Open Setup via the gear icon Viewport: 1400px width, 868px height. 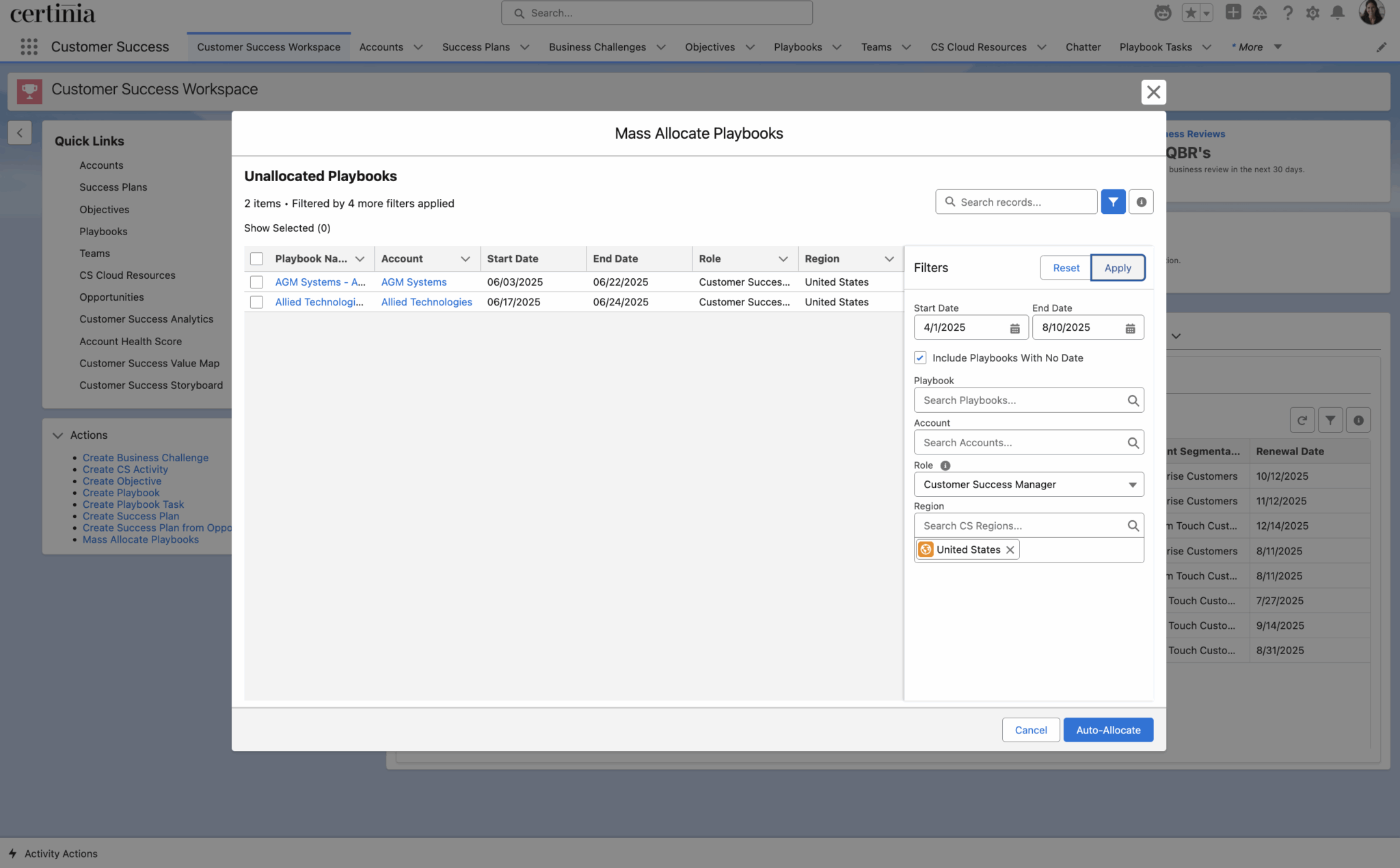click(x=1313, y=12)
